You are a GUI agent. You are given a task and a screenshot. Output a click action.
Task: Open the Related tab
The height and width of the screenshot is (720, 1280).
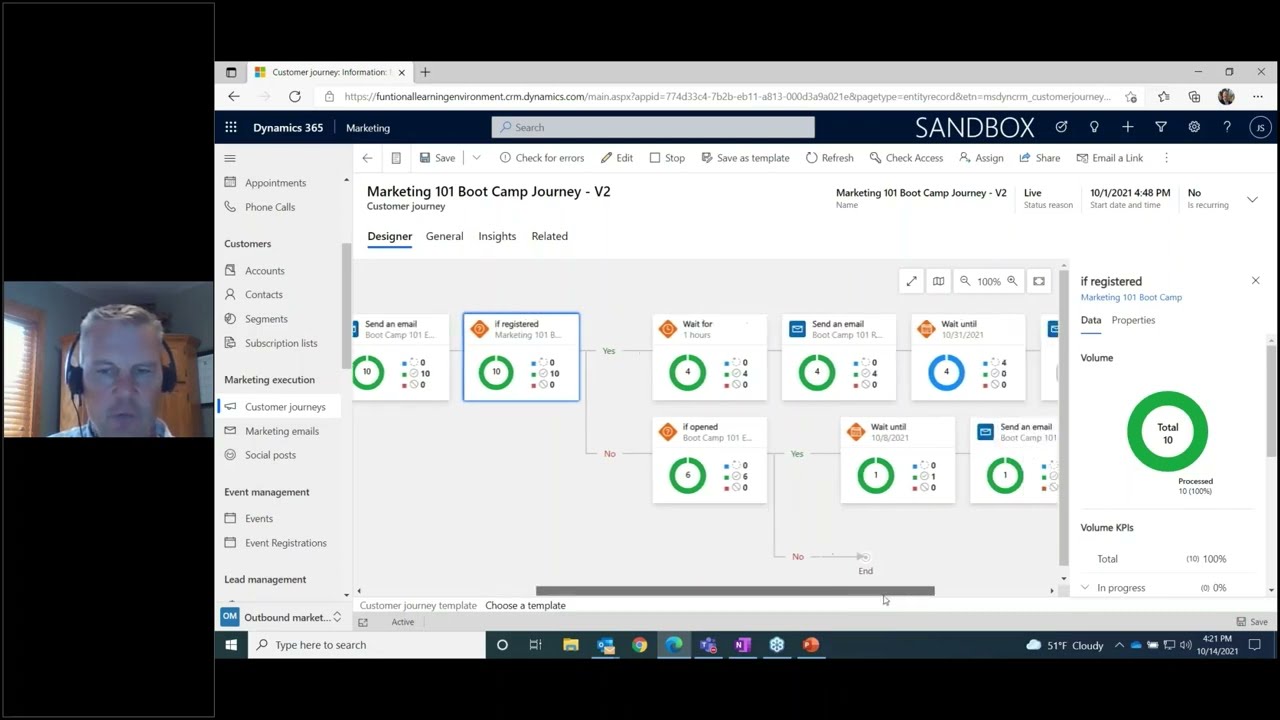click(x=549, y=236)
